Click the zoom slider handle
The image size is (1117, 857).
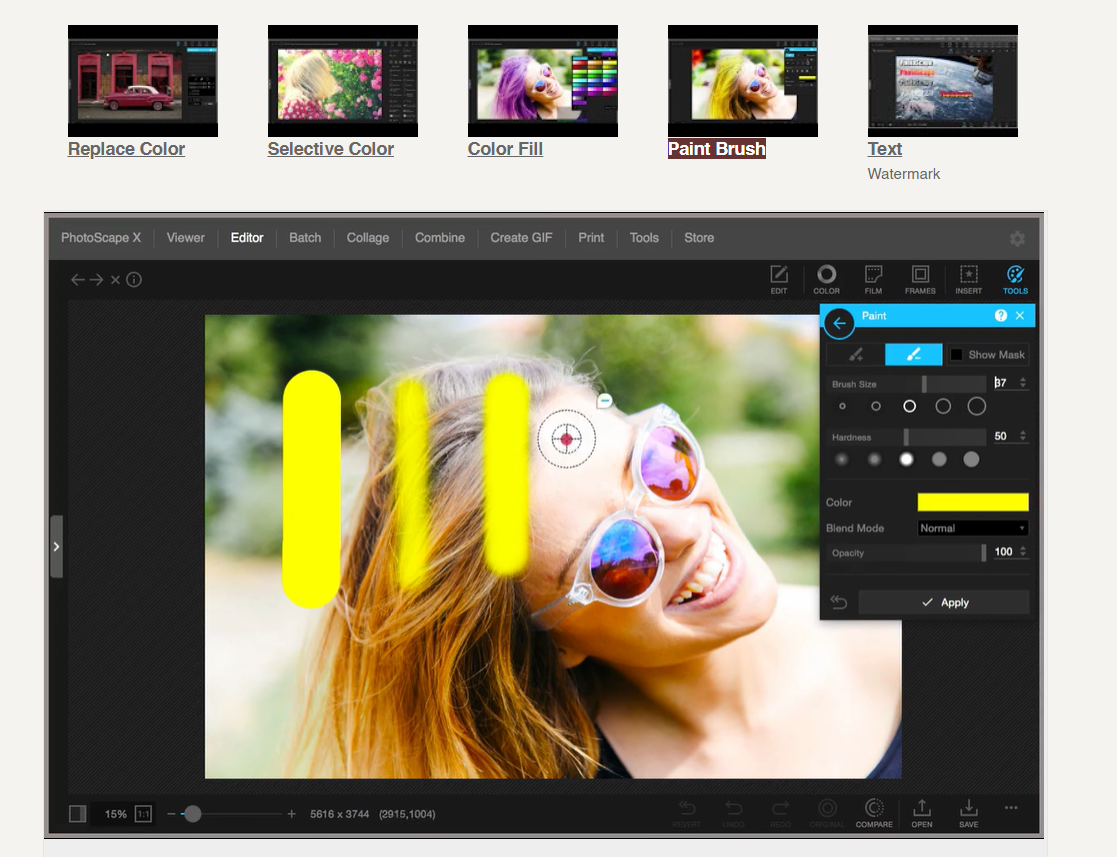tap(192, 814)
